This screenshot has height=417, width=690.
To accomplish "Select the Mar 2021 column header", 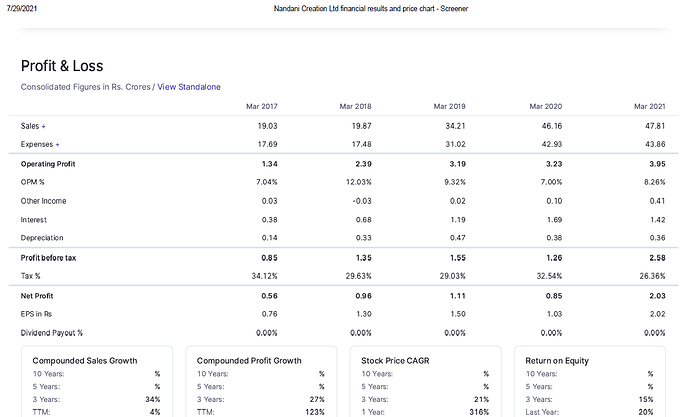I will [650, 106].
